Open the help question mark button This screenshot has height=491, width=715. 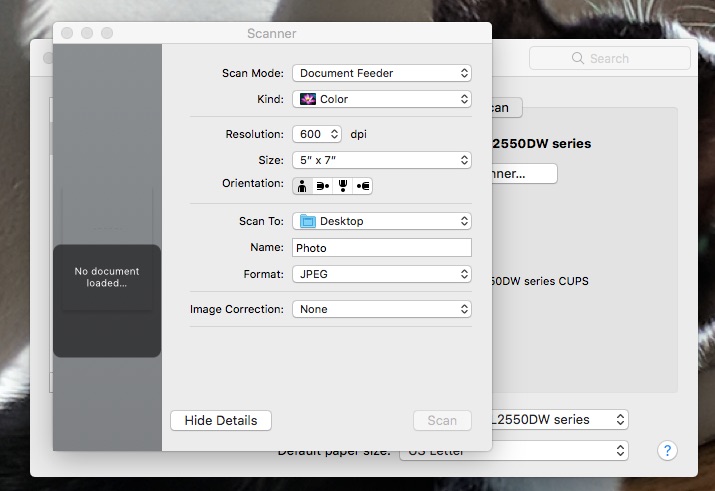pos(667,450)
